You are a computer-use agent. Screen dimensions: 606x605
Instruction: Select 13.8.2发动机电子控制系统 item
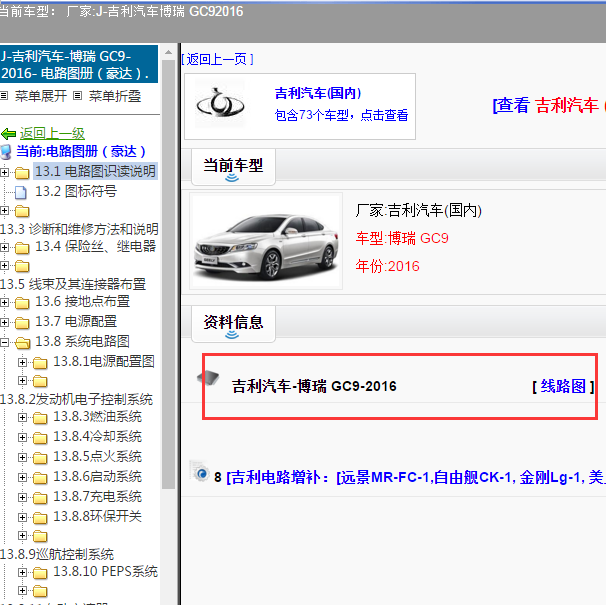point(77,399)
